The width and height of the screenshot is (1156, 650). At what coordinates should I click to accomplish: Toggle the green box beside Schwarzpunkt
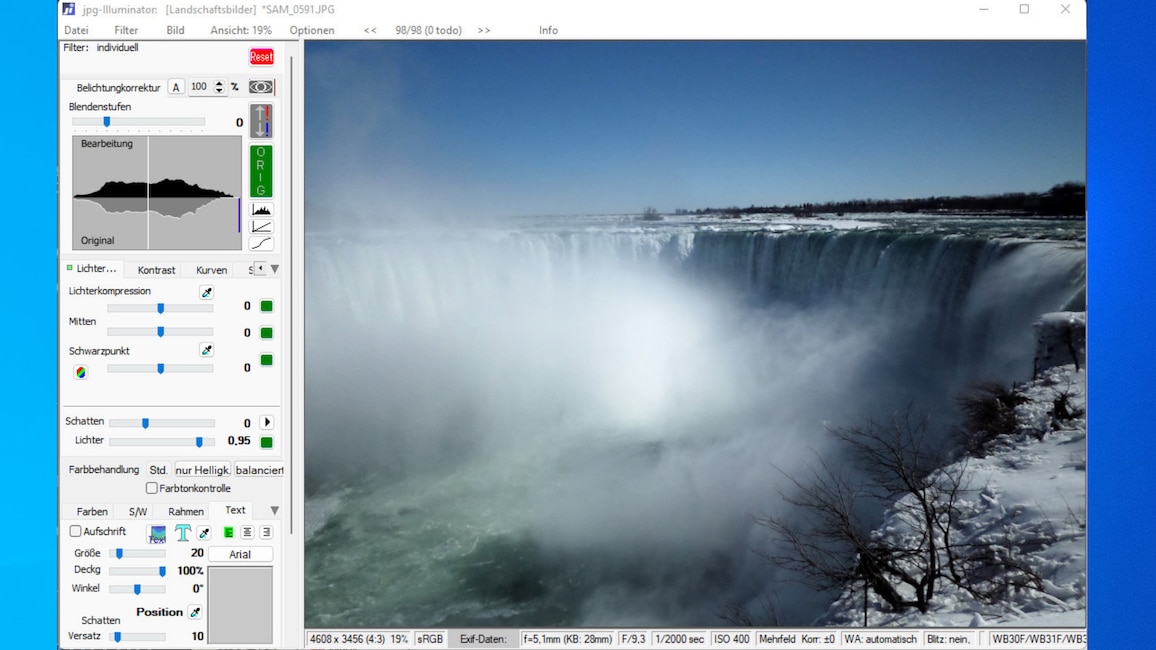pyautogui.click(x=267, y=360)
